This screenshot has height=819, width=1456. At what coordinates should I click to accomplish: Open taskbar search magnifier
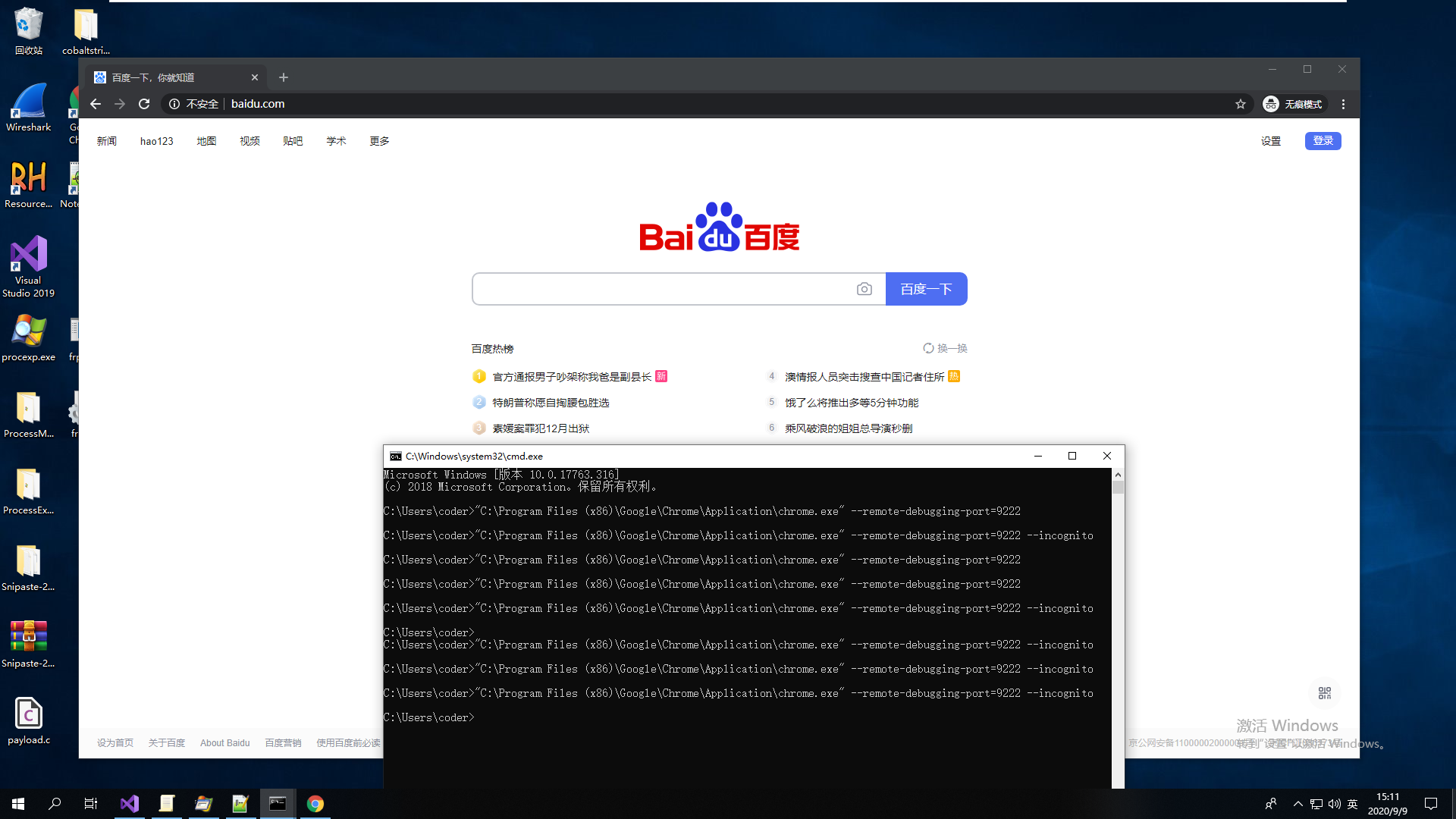pos(55,804)
